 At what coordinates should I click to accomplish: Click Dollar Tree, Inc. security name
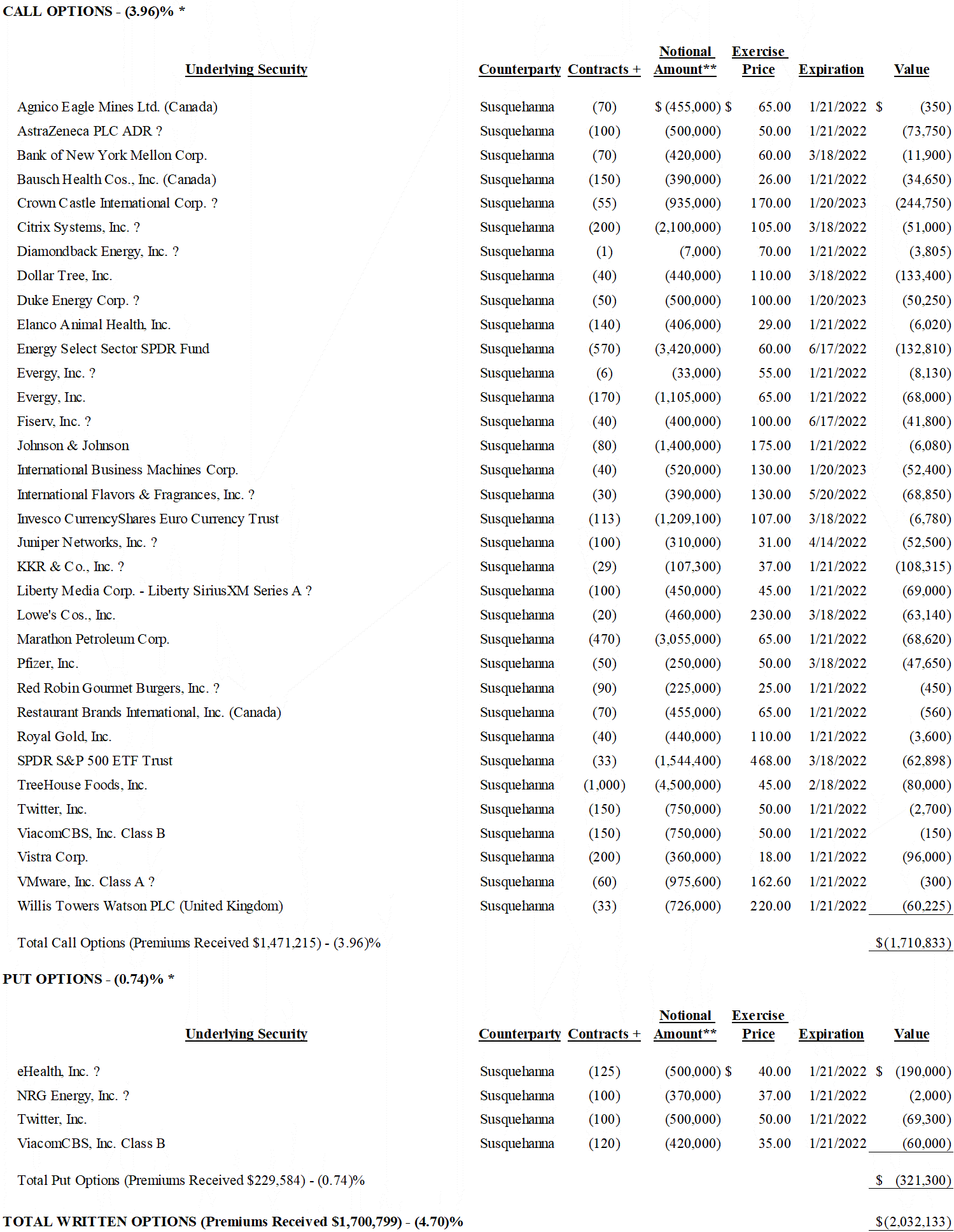click(64, 276)
